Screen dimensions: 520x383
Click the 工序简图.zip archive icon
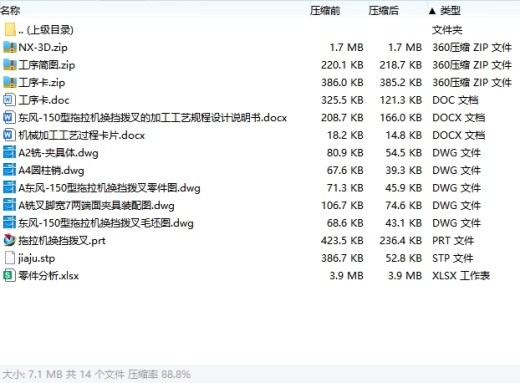(10, 65)
